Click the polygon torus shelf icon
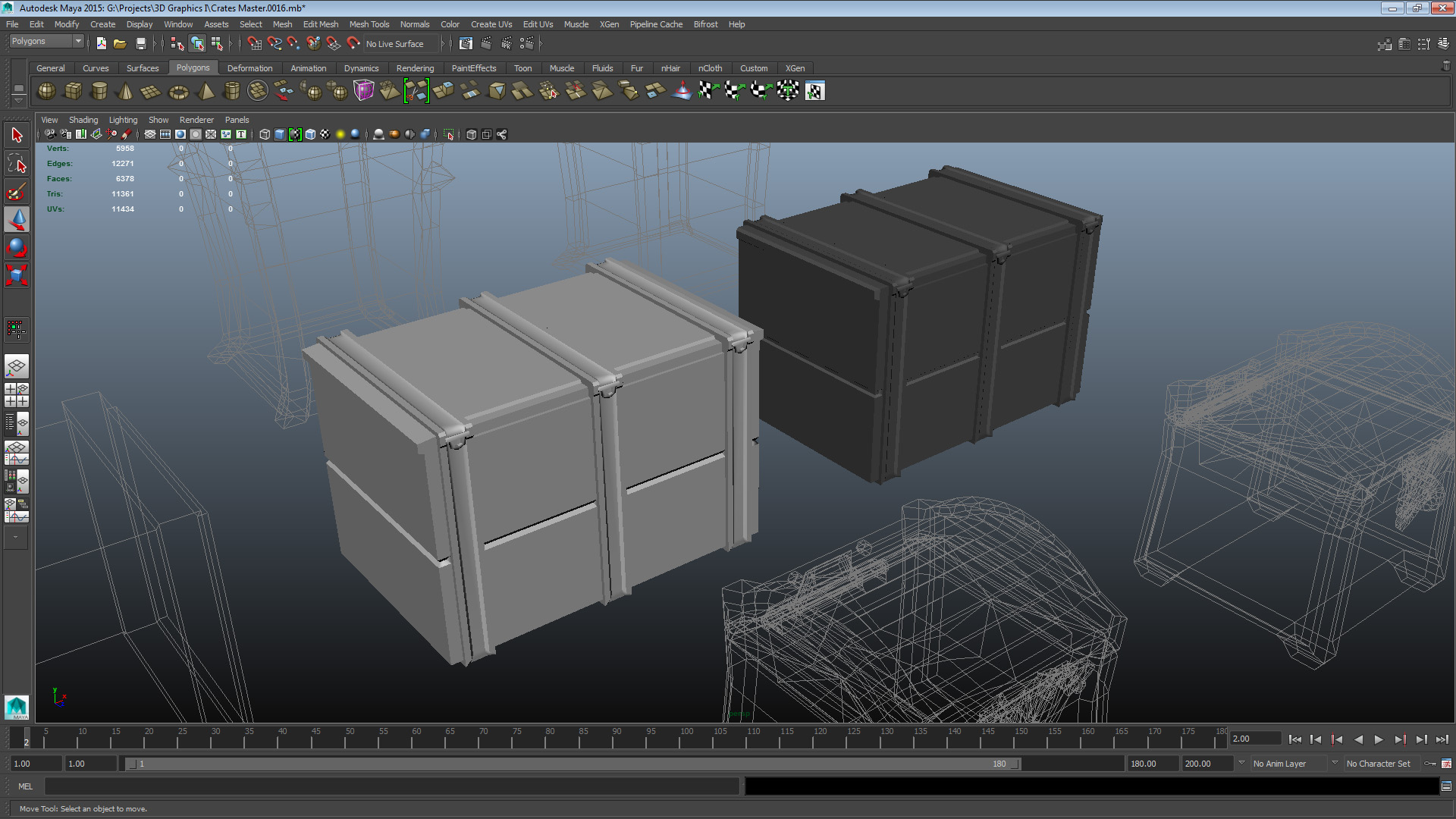Viewport: 1456px width, 819px height. coord(178,91)
